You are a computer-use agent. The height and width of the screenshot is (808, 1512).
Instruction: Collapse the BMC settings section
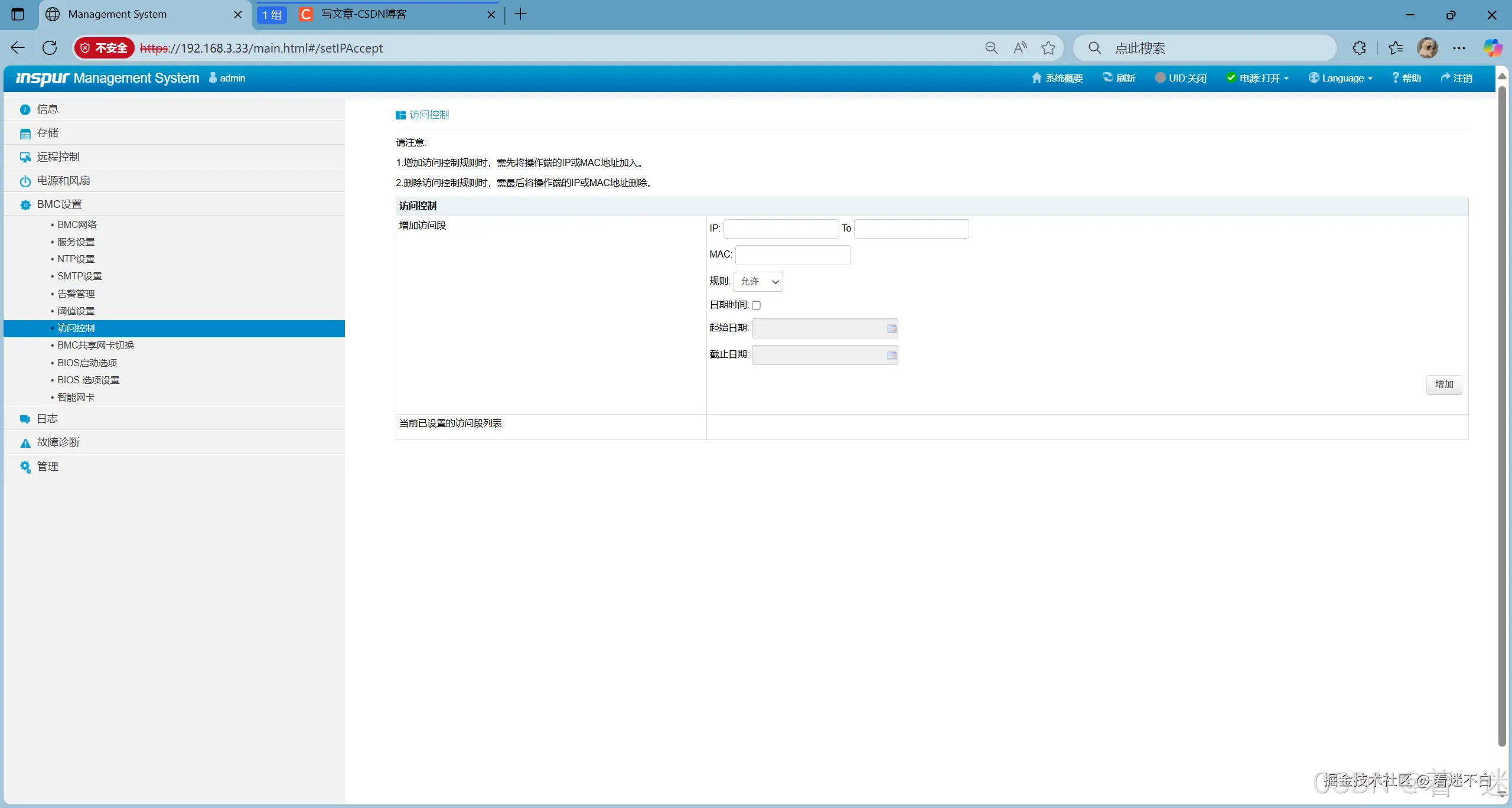coord(59,204)
